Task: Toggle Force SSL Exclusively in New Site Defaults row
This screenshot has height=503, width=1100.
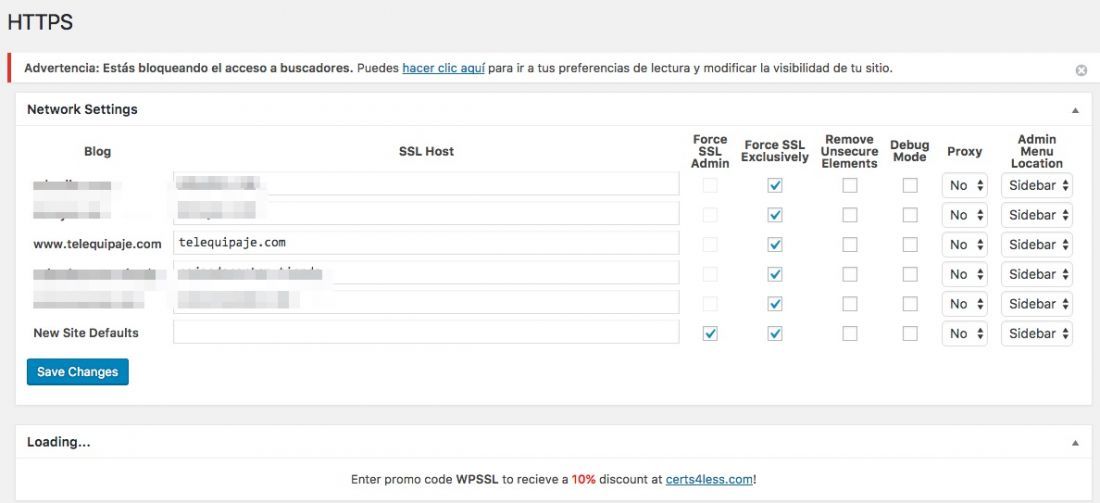Action: (774, 334)
